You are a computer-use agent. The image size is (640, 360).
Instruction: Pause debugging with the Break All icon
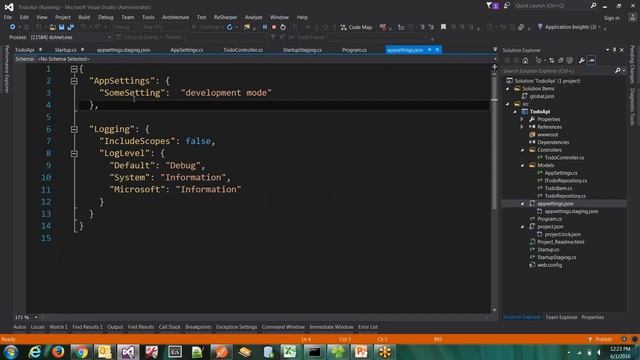[x=264, y=27]
